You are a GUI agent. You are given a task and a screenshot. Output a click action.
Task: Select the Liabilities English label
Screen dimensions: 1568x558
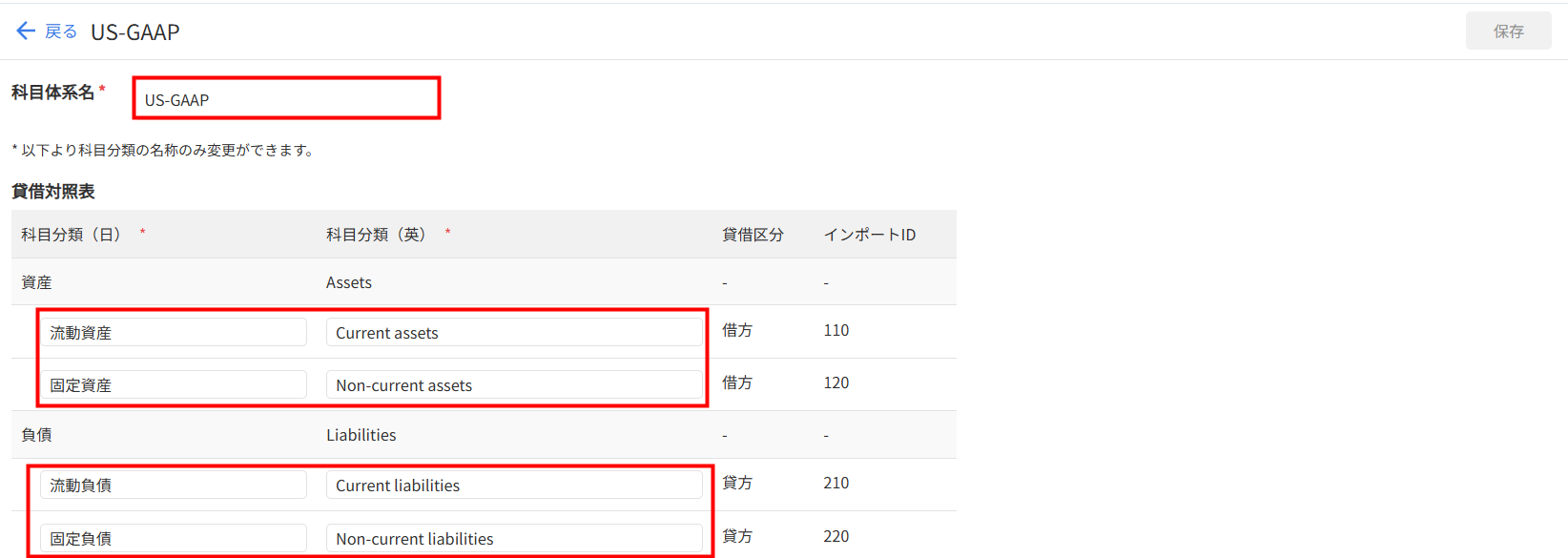(361, 435)
